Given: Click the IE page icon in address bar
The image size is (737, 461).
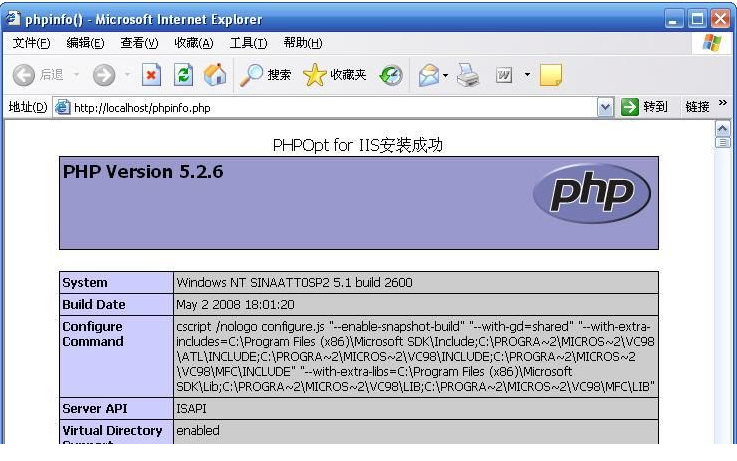Looking at the screenshot, I should [x=63, y=108].
